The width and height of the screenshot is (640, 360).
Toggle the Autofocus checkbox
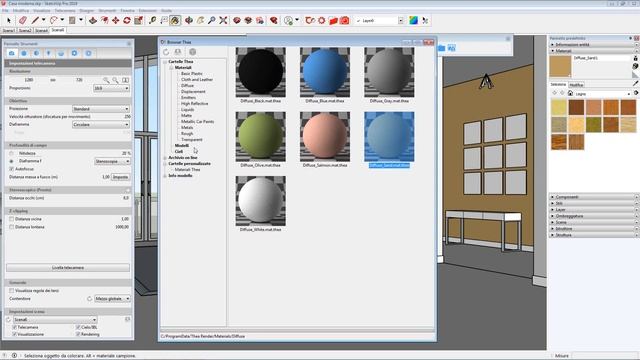(11, 169)
